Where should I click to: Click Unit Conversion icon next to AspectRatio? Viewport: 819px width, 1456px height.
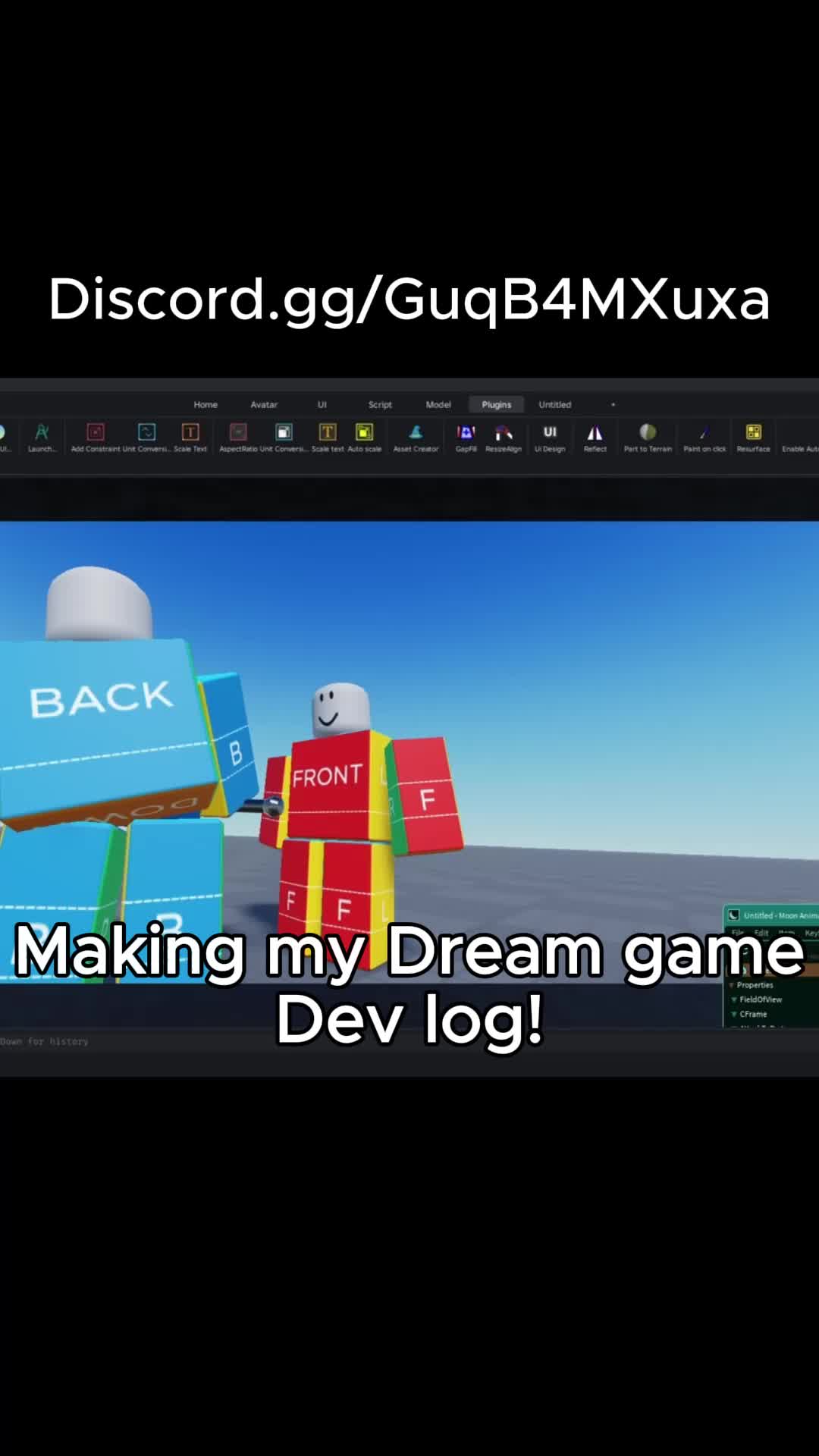point(284,432)
